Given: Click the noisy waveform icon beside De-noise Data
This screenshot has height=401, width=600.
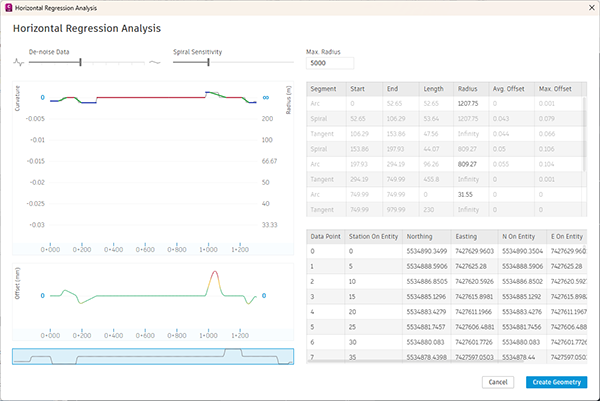Looking at the screenshot, I should pos(19,62).
